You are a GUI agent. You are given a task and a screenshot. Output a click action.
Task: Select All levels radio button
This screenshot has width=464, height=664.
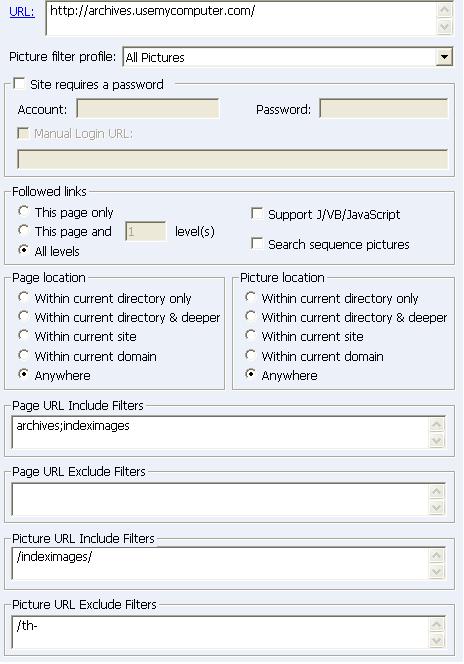24,250
